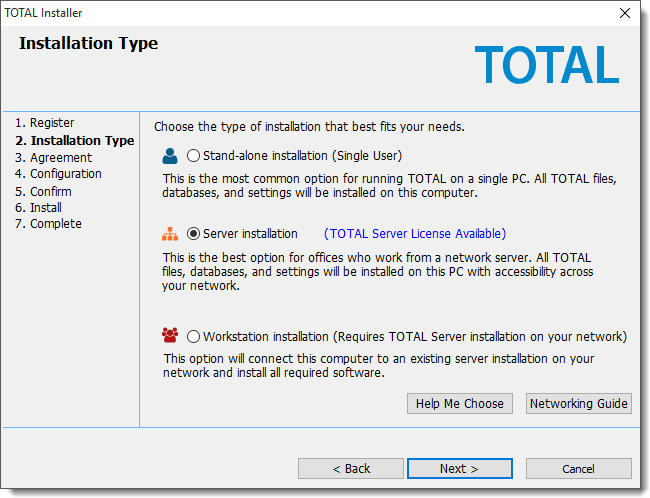
Task: Click the Workstation installation label text
Action: (415, 337)
